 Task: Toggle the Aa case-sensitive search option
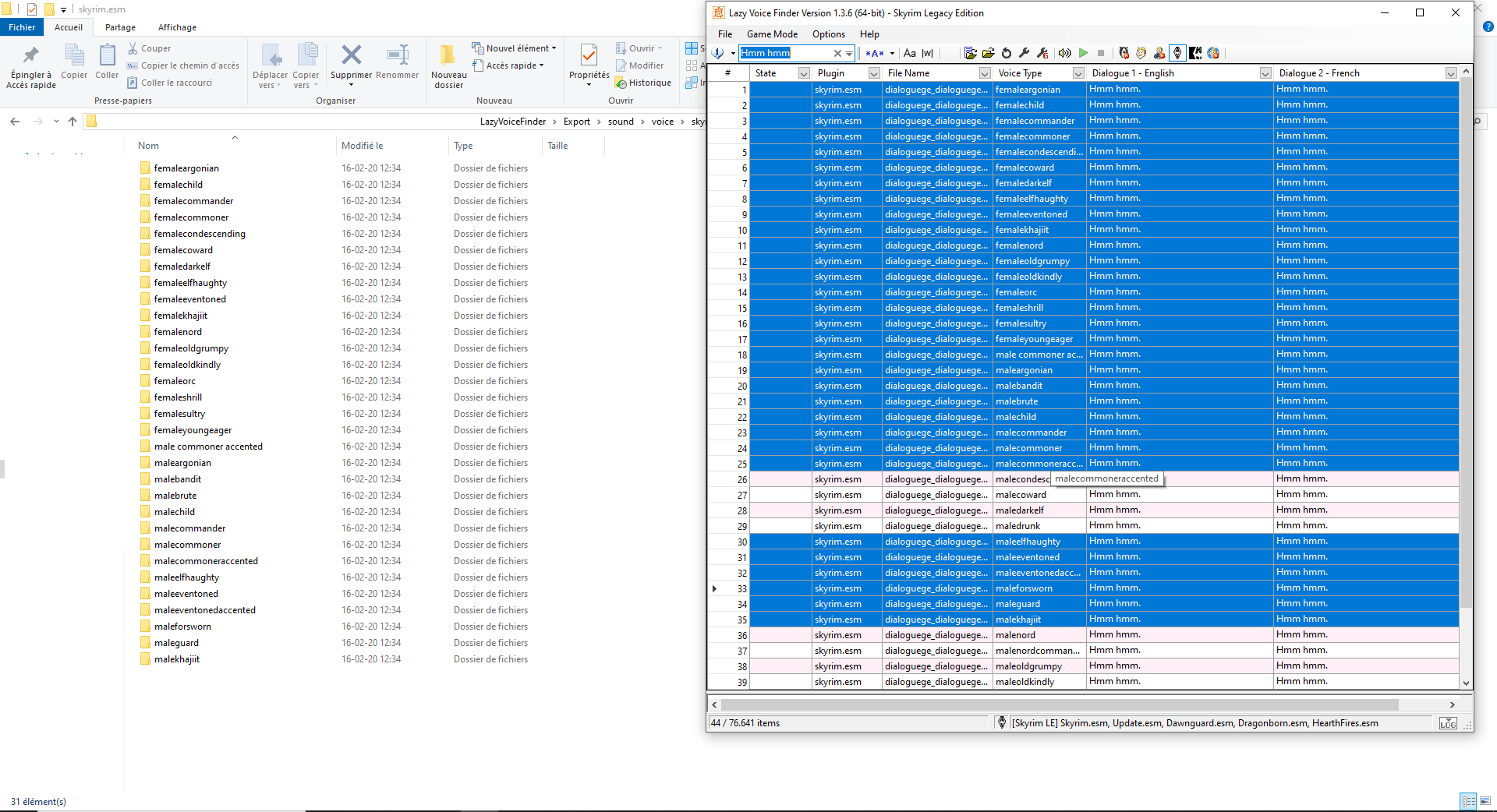909,53
